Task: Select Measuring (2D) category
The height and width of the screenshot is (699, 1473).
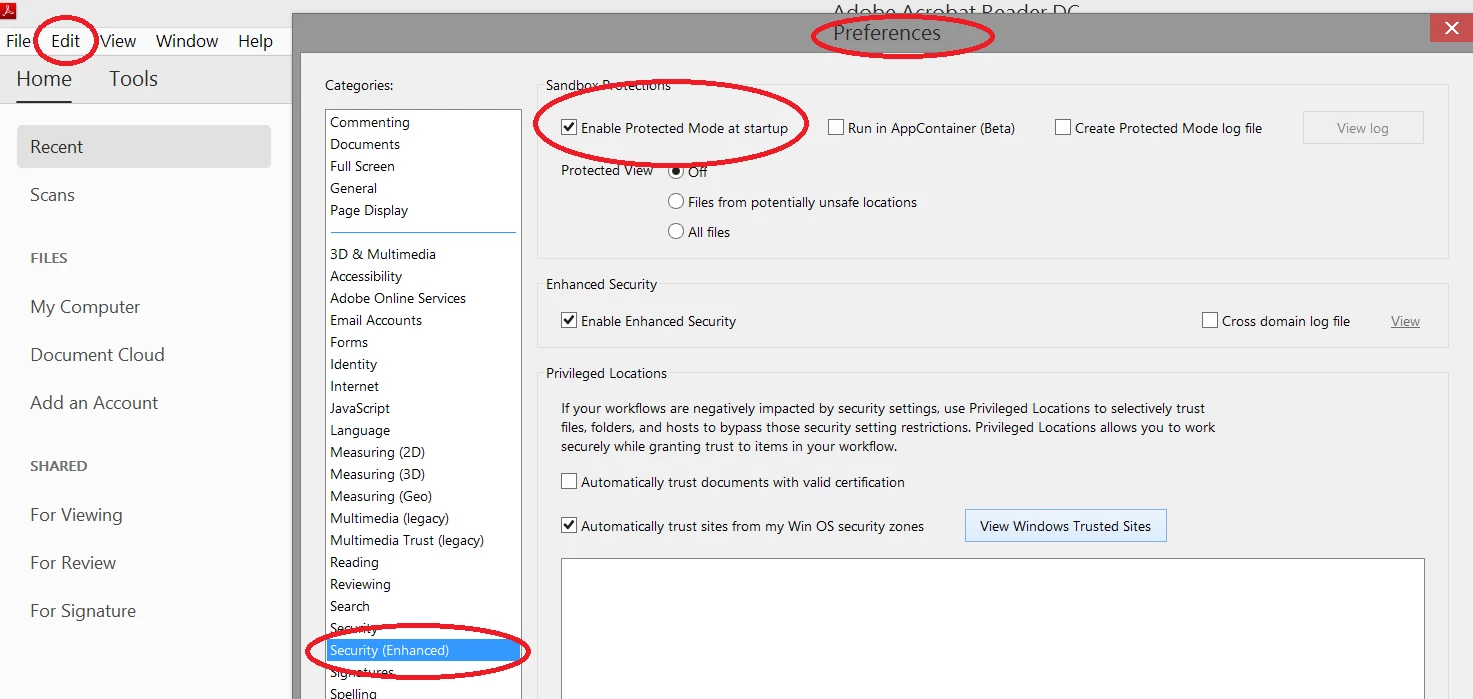Action: [377, 452]
